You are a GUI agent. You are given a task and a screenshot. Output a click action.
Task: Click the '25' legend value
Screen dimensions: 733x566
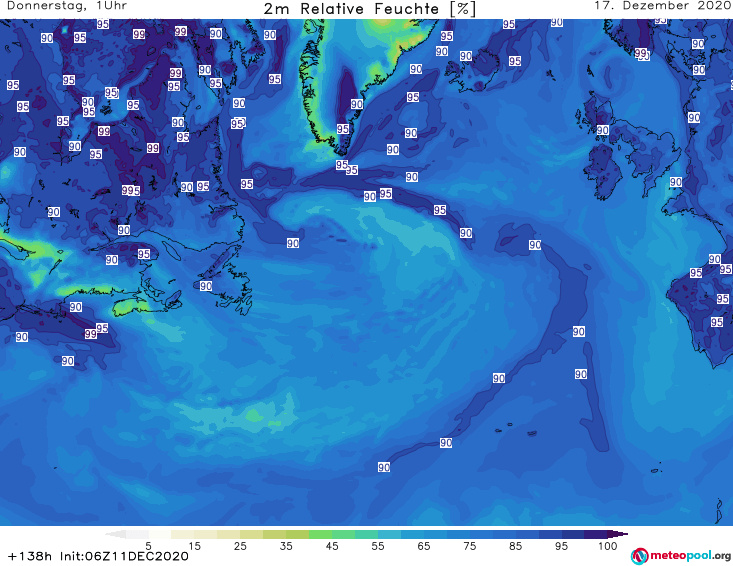click(240, 546)
